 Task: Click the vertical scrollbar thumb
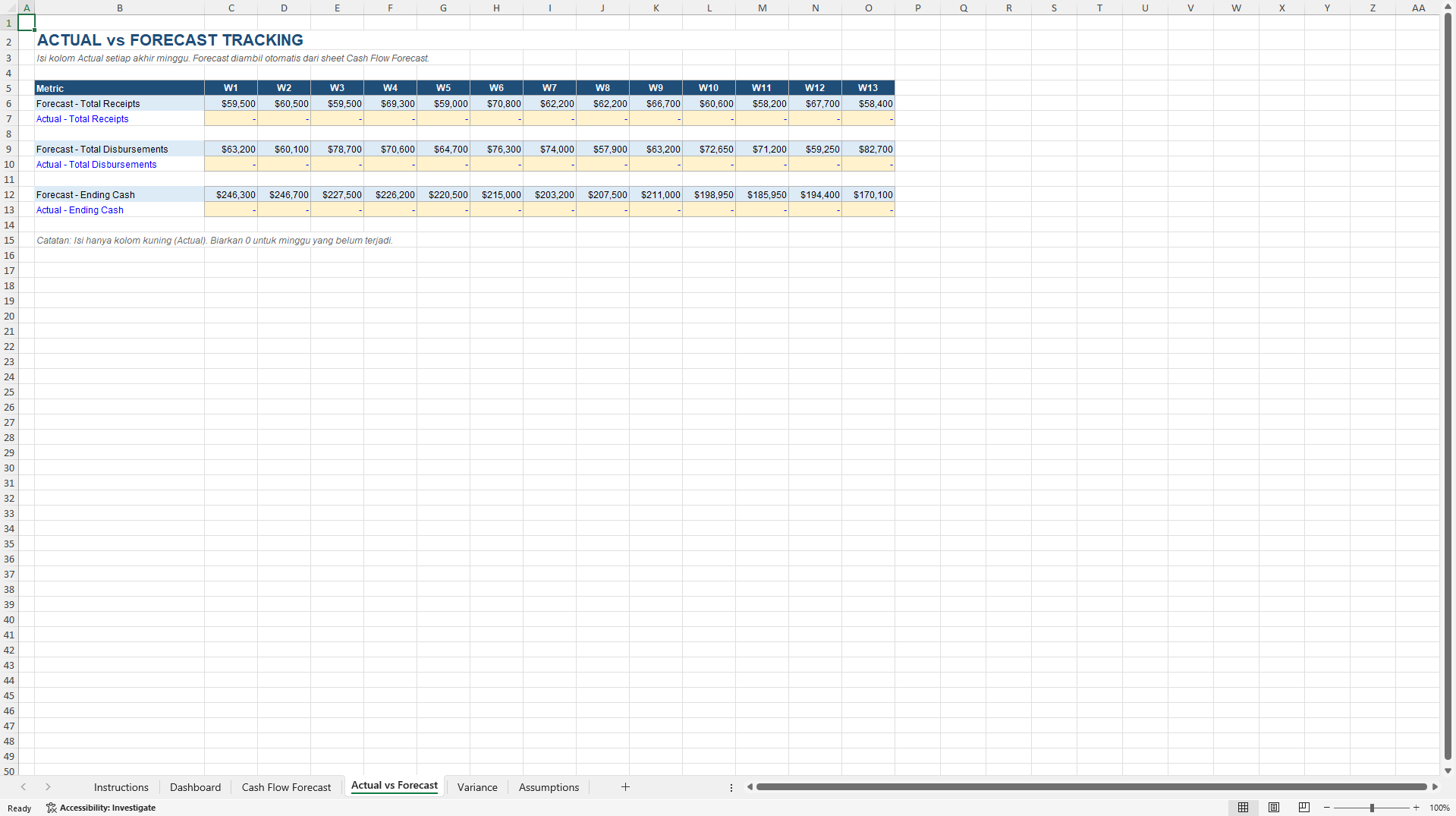pyautogui.click(x=1448, y=386)
